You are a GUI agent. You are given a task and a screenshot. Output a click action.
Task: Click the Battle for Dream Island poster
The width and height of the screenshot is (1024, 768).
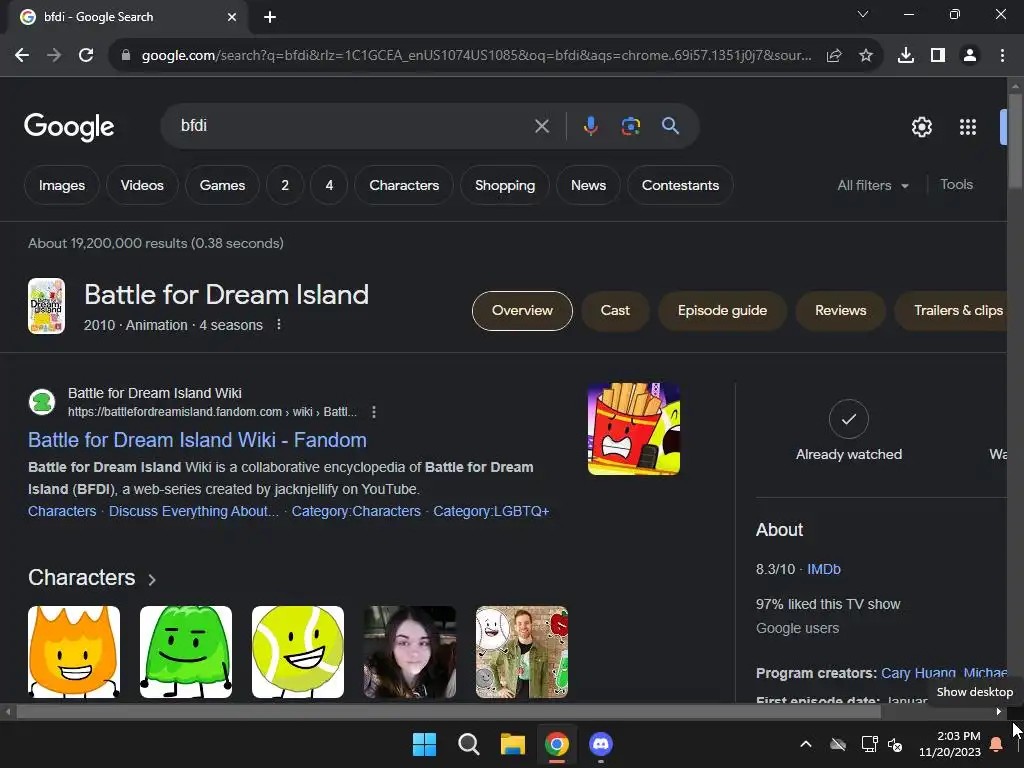coord(46,306)
